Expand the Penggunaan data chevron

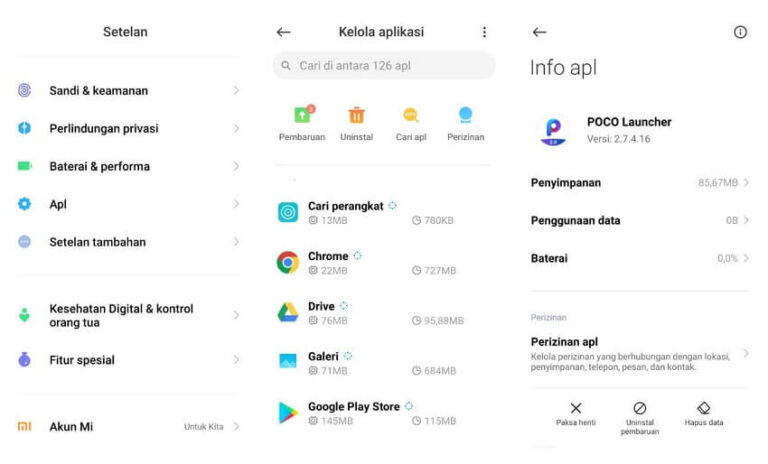pyautogui.click(x=746, y=220)
